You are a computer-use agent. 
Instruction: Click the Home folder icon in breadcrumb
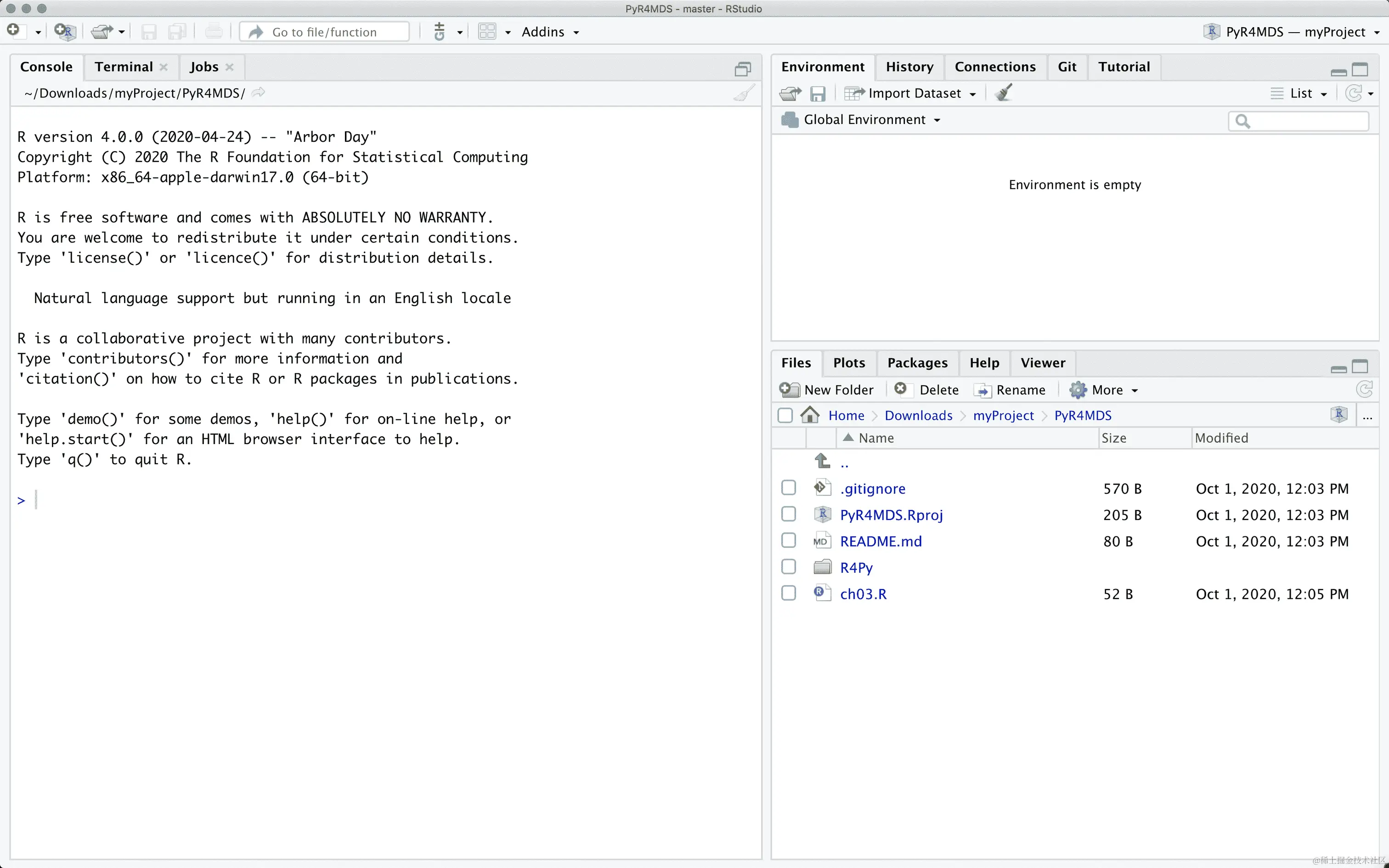coord(810,415)
